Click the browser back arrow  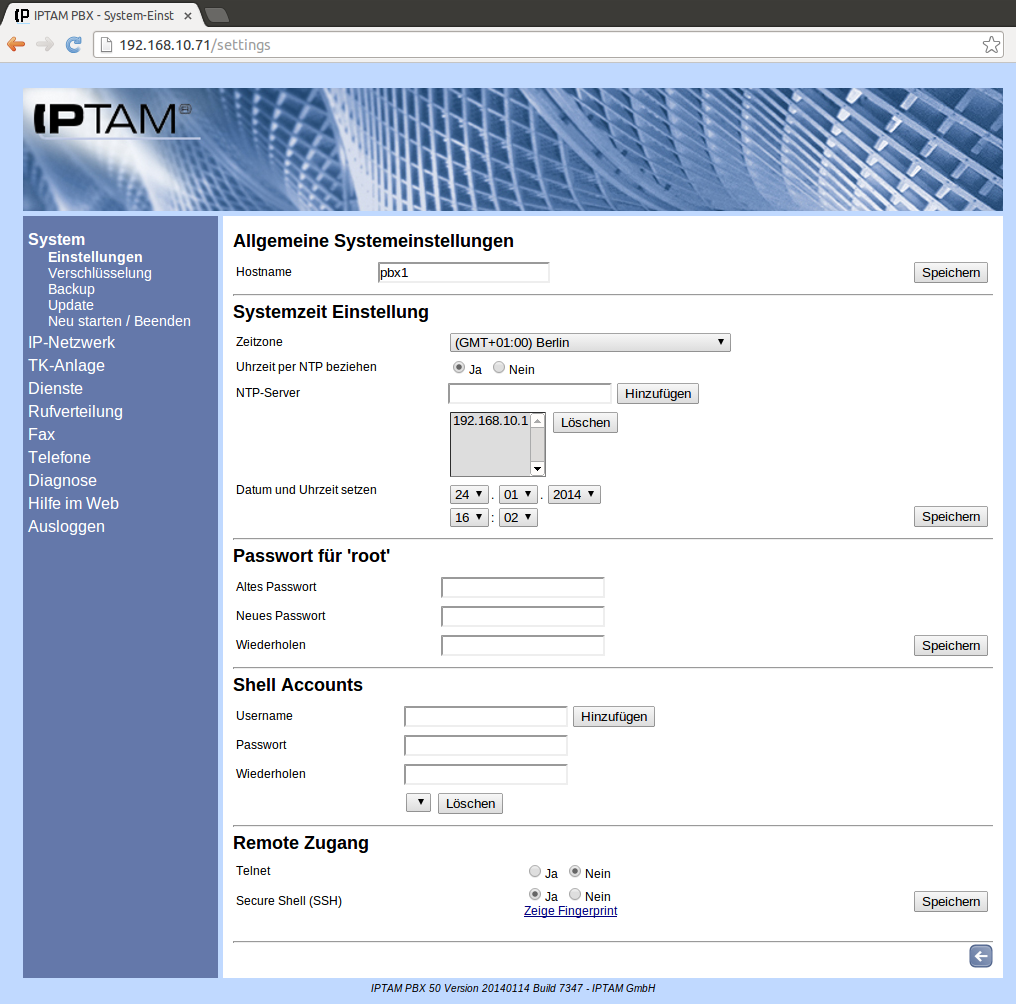[16, 44]
